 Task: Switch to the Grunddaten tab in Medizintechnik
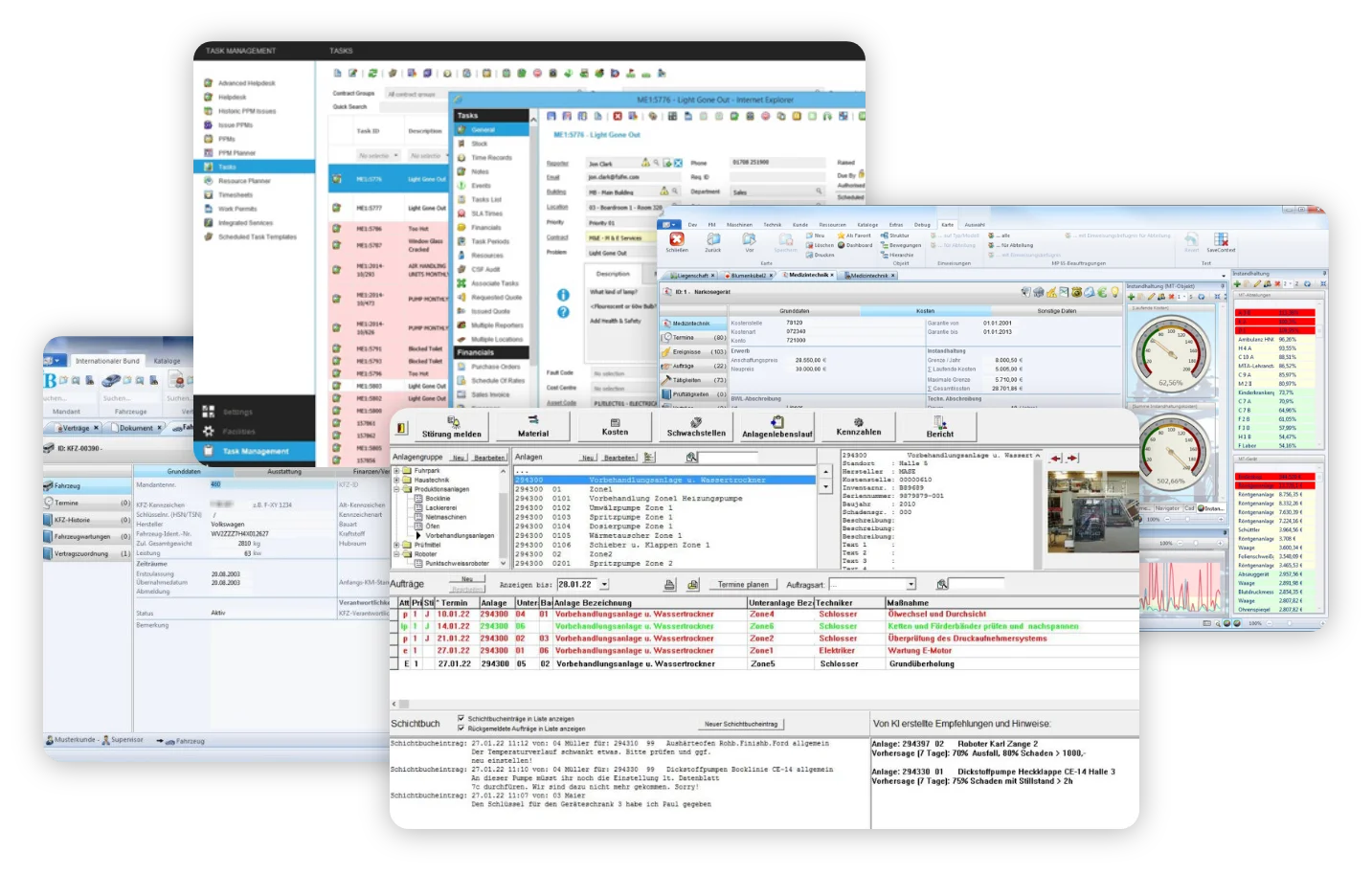coord(794,311)
